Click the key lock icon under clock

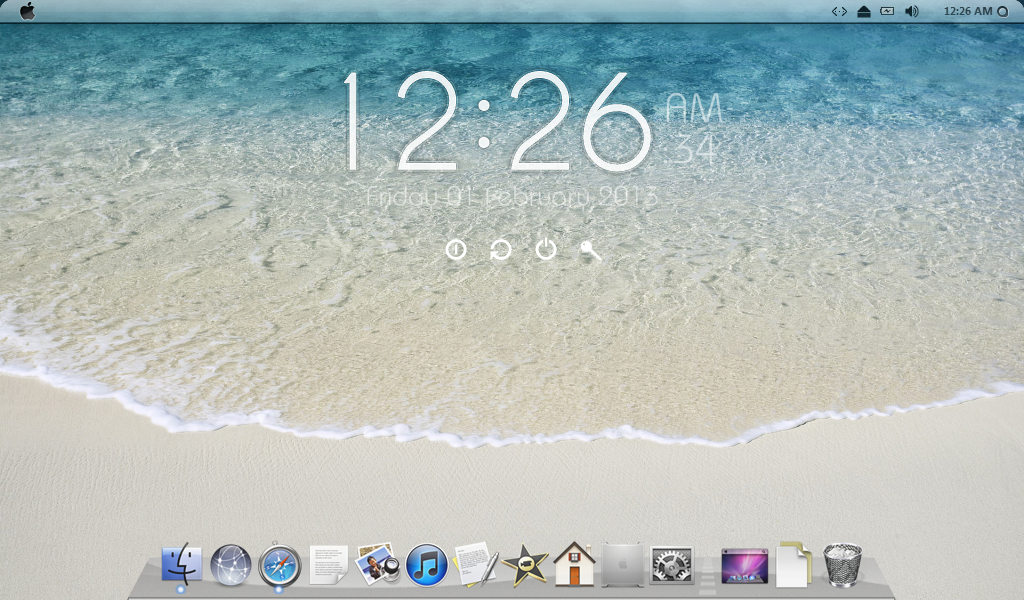[591, 251]
